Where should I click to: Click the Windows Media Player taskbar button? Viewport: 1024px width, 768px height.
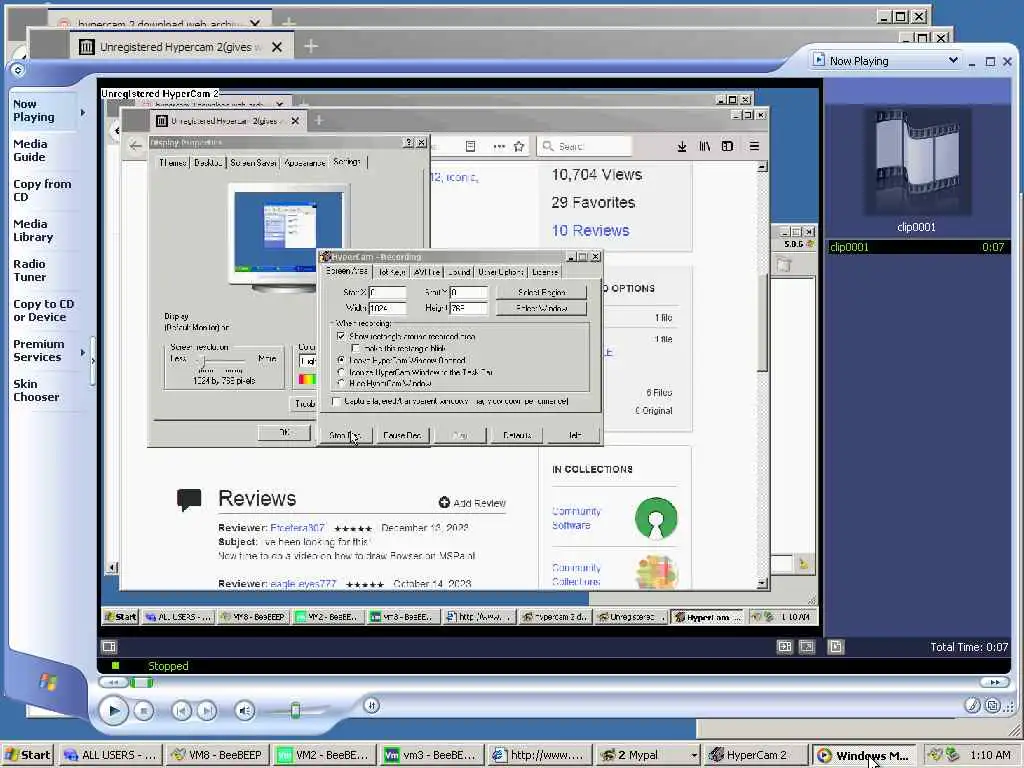click(864, 755)
